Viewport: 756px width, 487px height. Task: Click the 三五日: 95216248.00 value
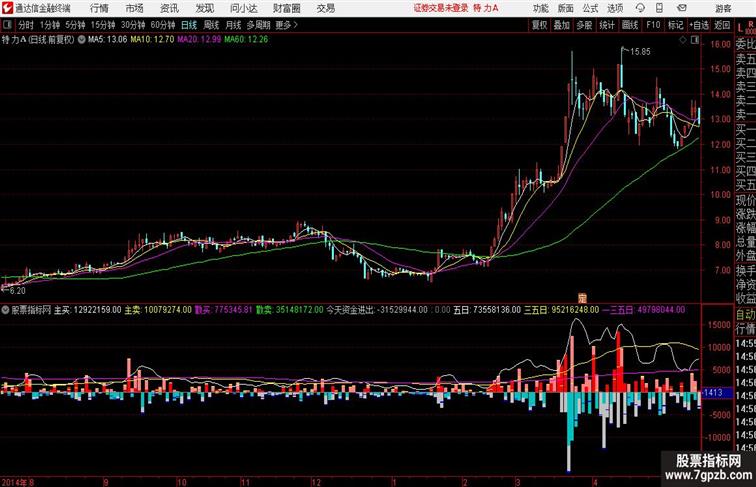562,310
